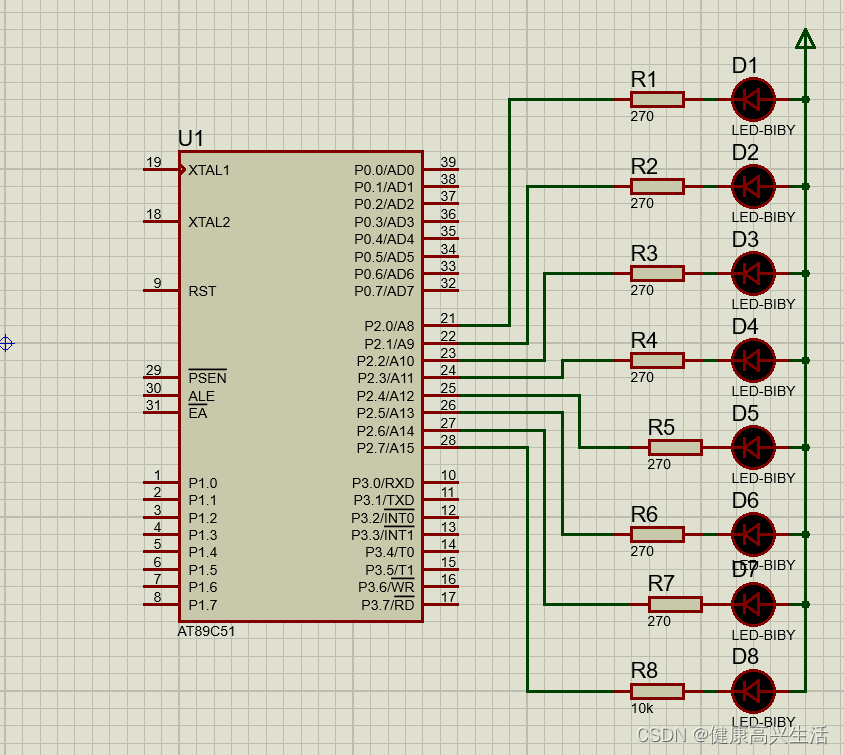
Task: Click the P3.6/WR pin label
Action: [x=386, y=587]
